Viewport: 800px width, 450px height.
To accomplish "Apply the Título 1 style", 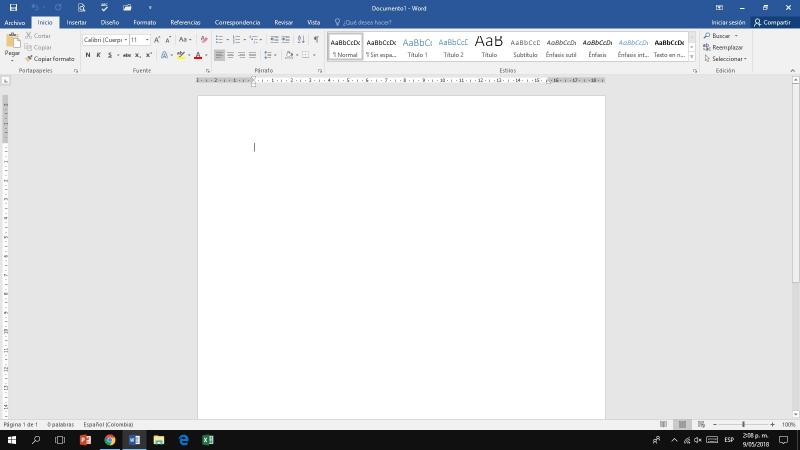I will coord(417,46).
